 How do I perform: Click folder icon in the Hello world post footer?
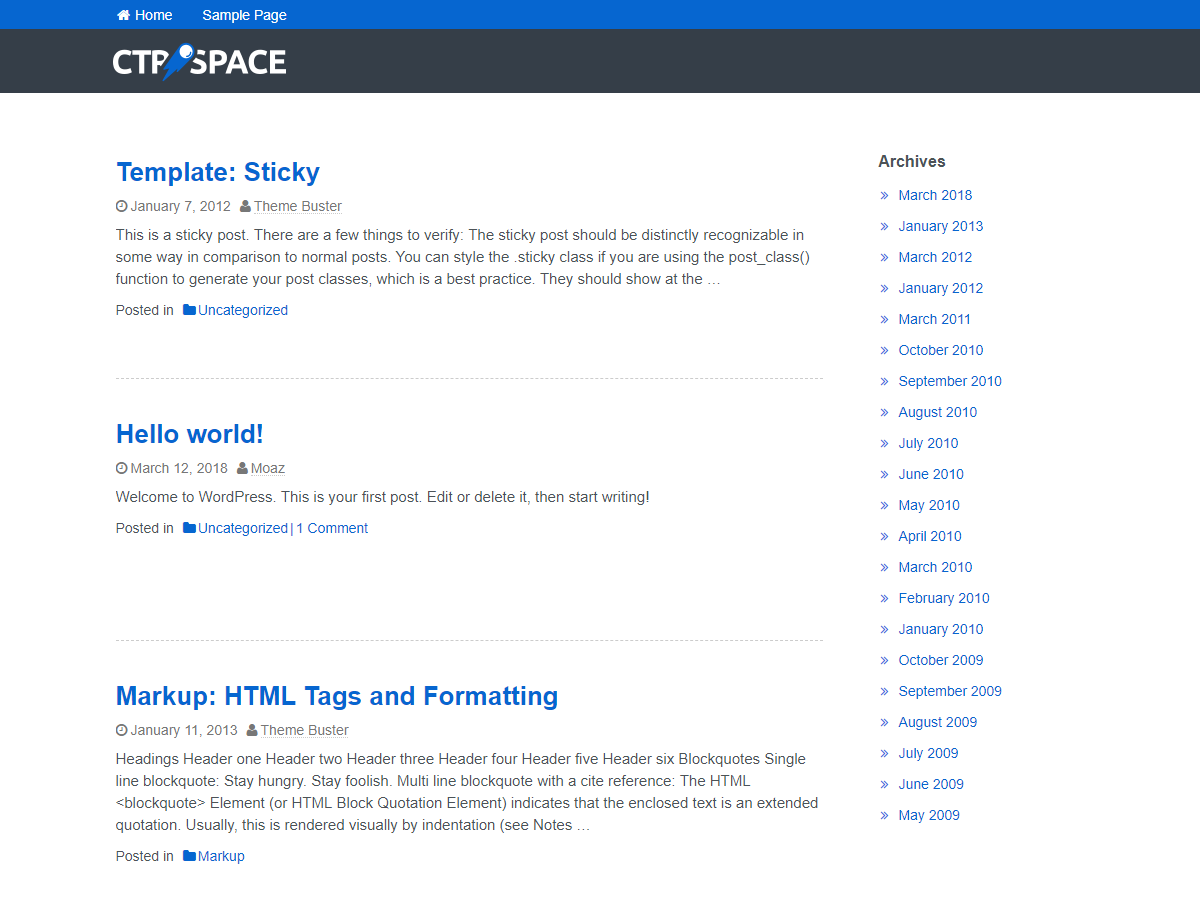189,528
